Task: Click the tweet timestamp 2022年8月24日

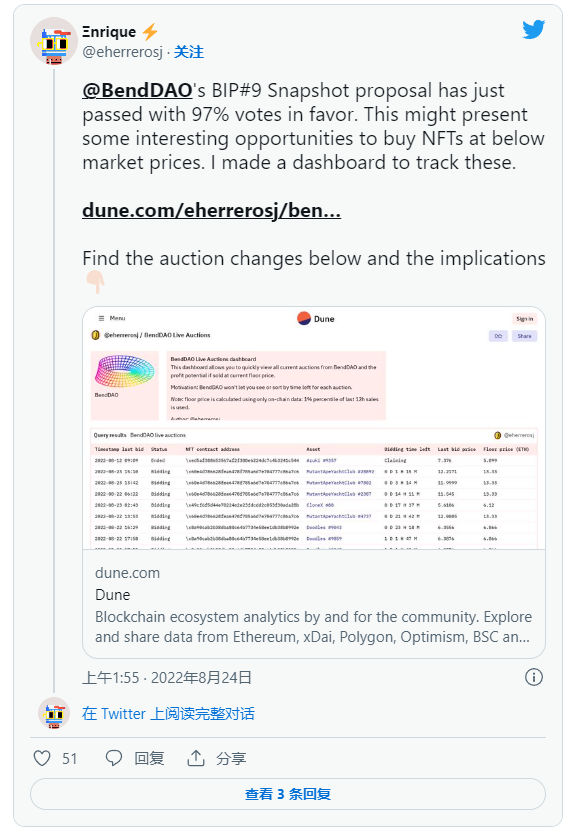Action: coord(201,677)
